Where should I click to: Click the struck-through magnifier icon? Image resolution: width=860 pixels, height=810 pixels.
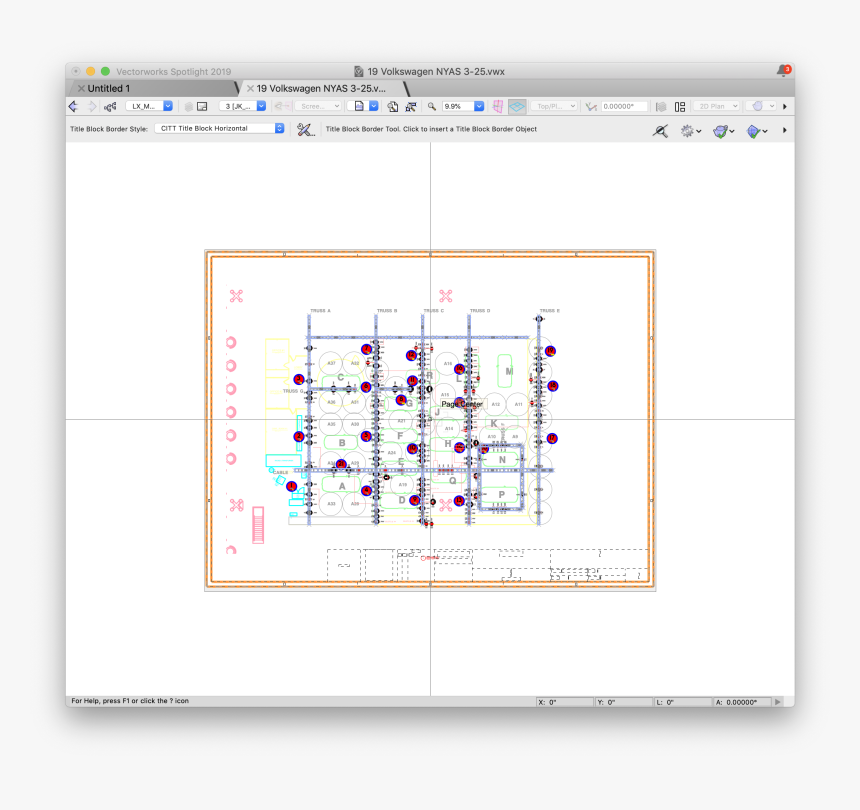pos(660,130)
